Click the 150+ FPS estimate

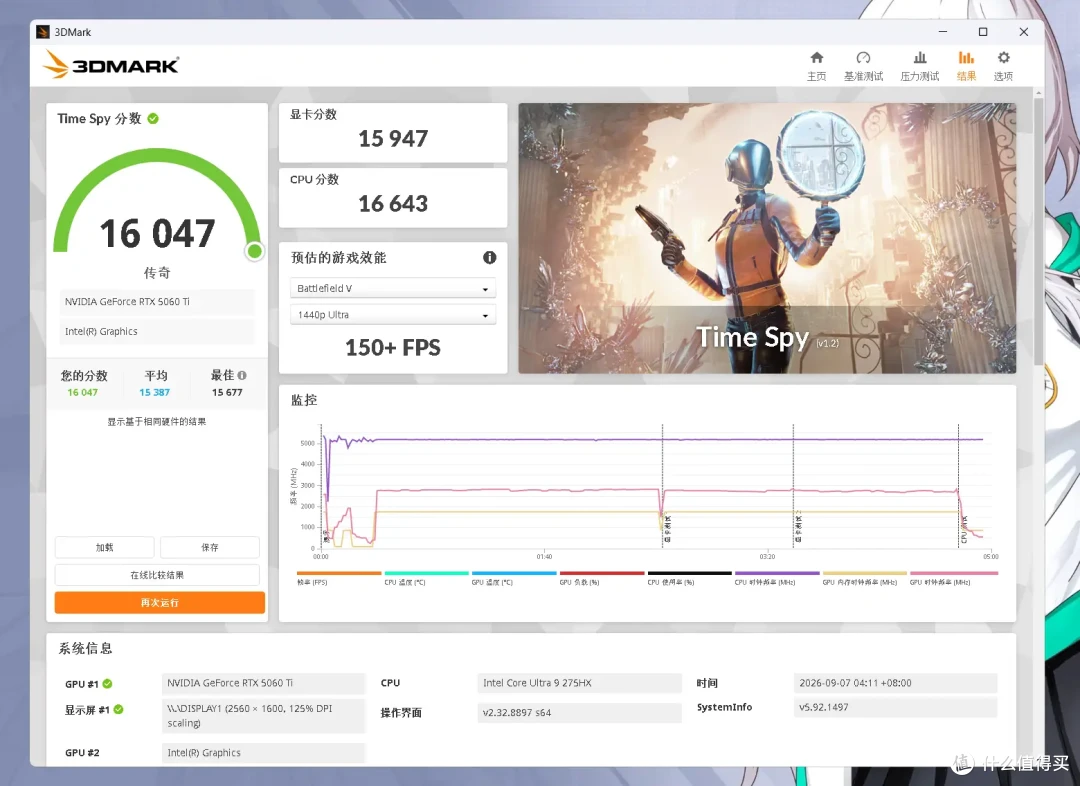click(393, 347)
